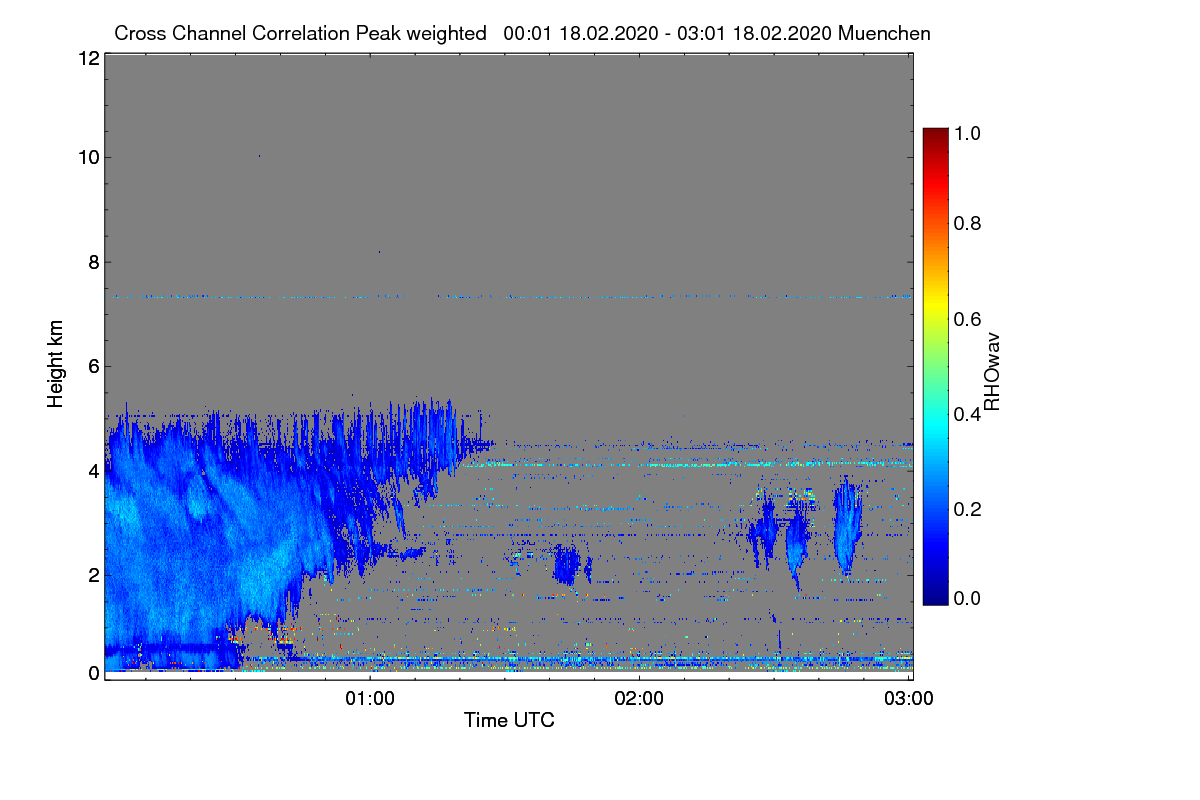This screenshot has height=800, width=1200.
Task: Click the '03:00' time tick label
Action: (908, 698)
